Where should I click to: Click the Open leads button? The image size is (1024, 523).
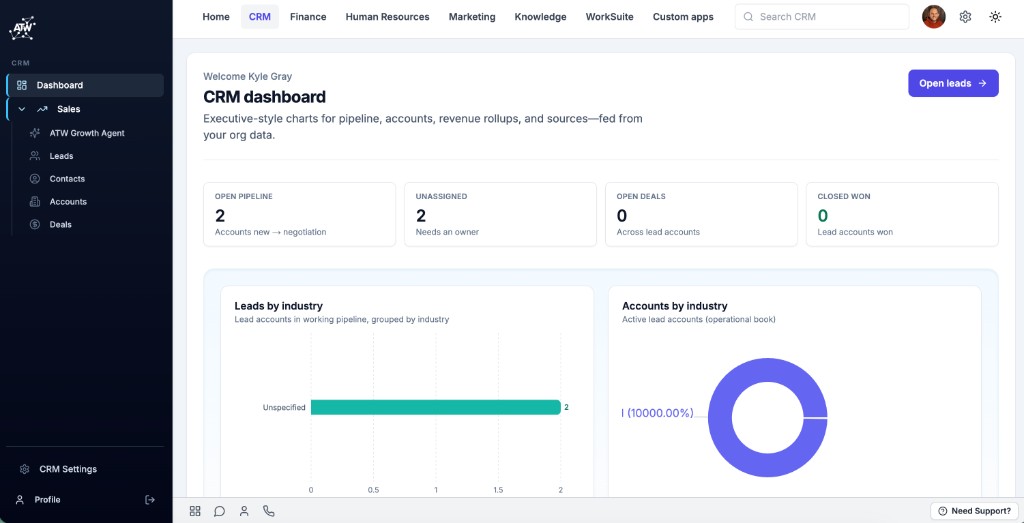(x=953, y=84)
